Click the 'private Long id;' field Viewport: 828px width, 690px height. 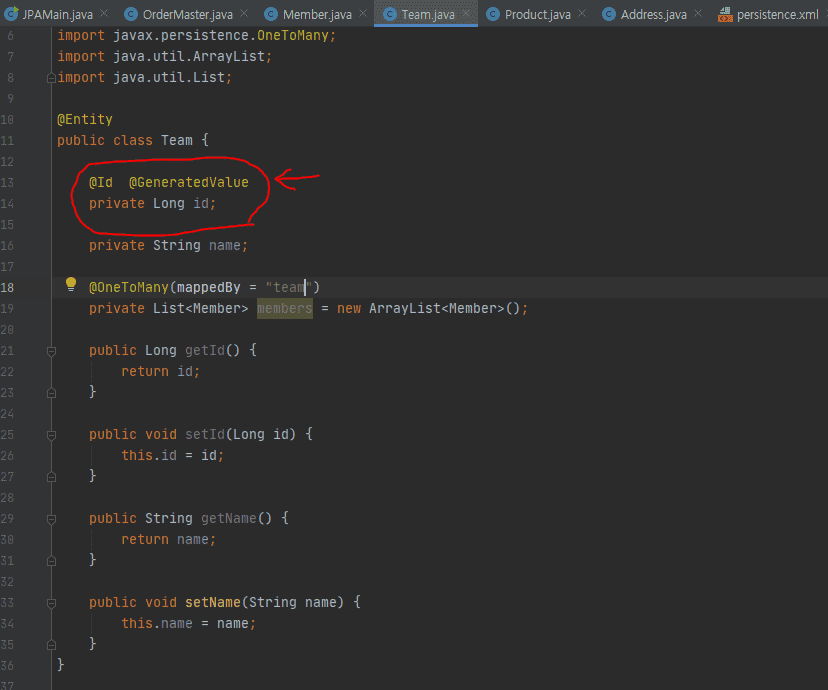[152, 204]
